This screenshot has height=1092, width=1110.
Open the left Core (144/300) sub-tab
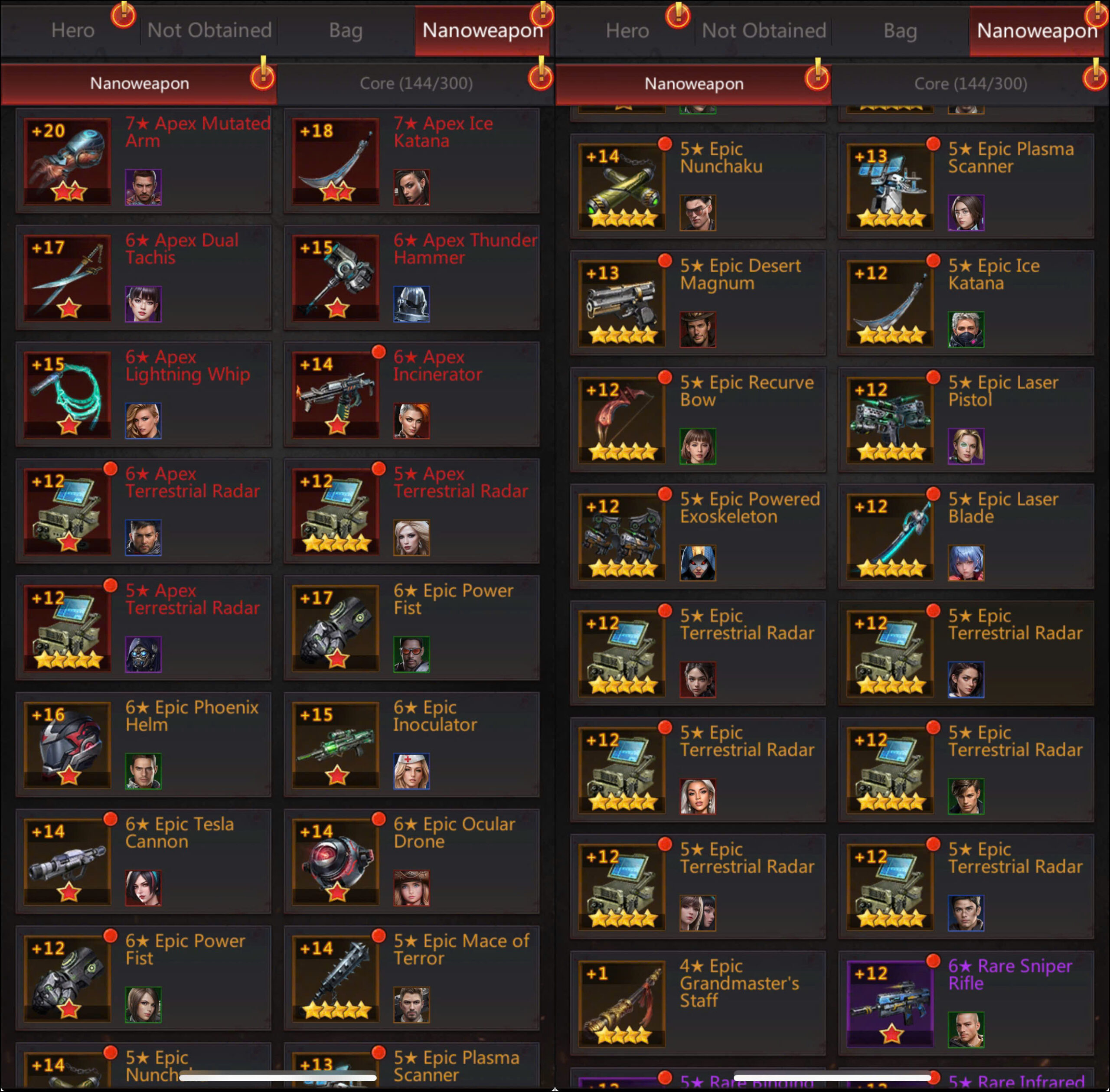coord(416,84)
